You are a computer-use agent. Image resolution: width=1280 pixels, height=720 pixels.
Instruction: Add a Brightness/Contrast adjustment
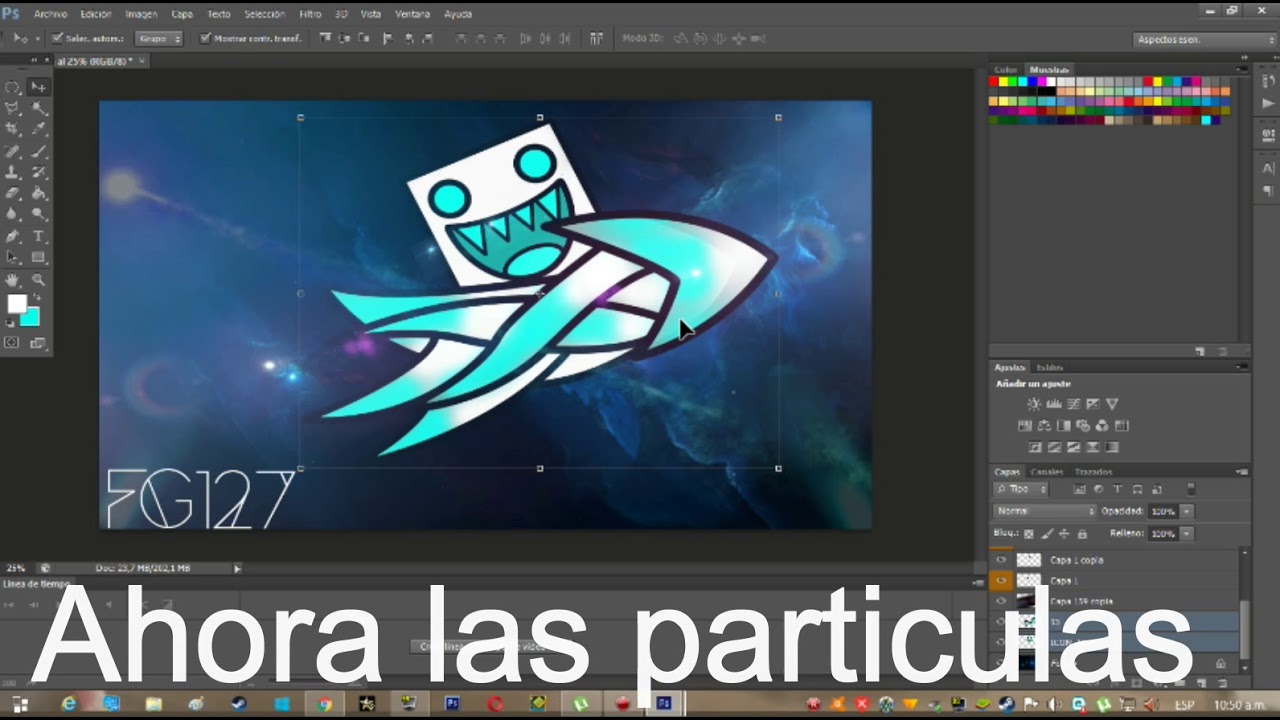pos(1034,404)
